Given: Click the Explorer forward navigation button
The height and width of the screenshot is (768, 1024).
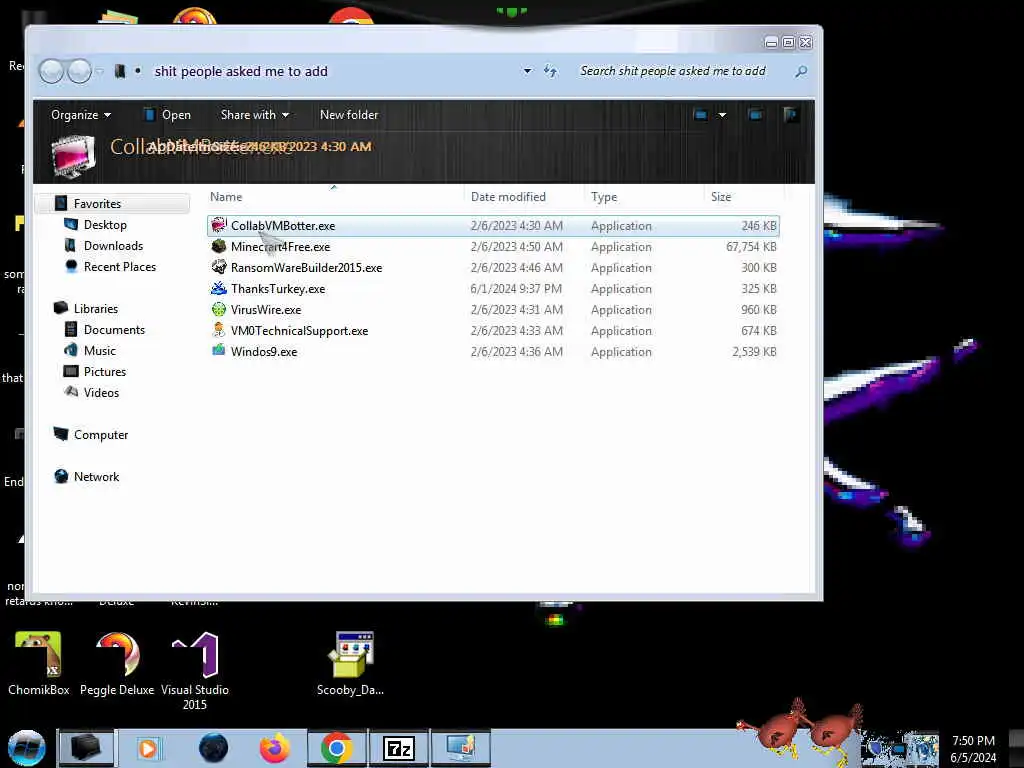Looking at the screenshot, I should tap(80, 71).
